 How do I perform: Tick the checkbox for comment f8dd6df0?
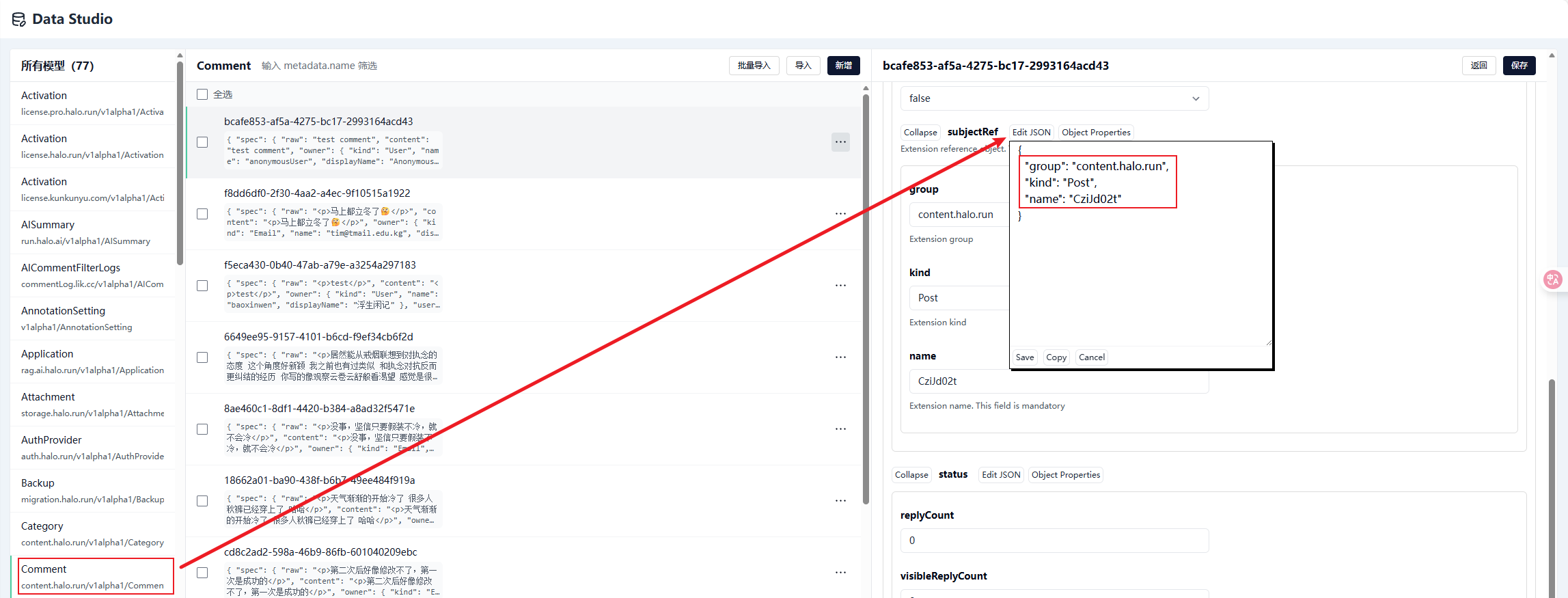click(202, 214)
